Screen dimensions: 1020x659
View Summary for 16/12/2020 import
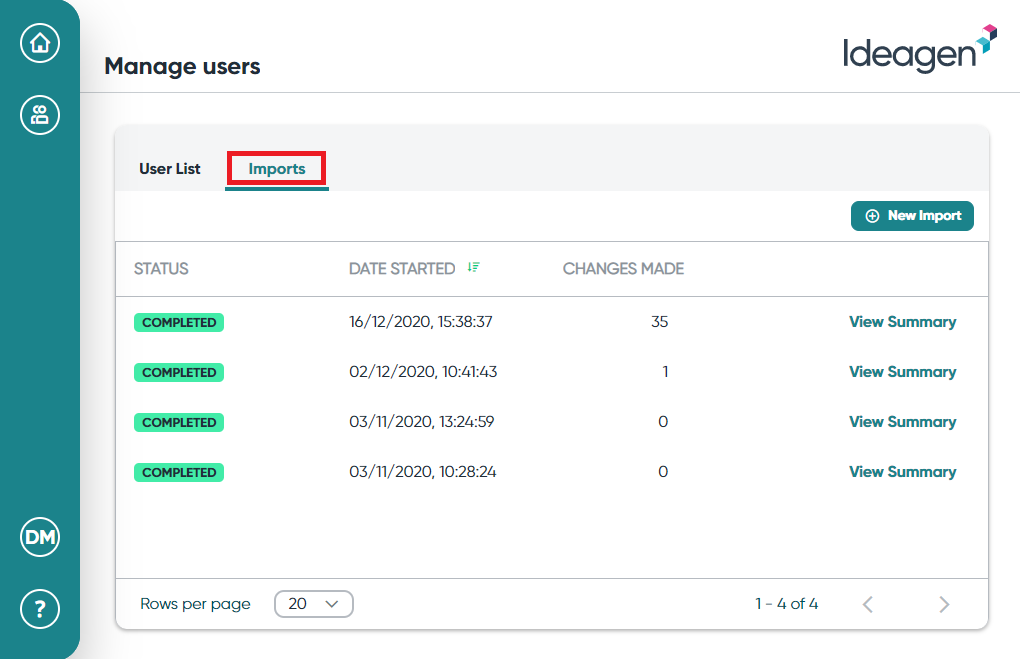tap(902, 322)
